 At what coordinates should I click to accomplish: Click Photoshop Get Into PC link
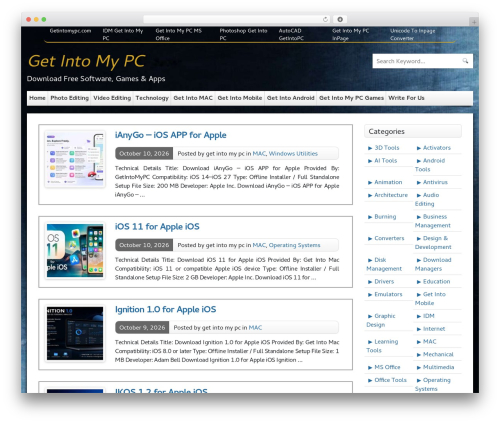[x=243, y=34]
